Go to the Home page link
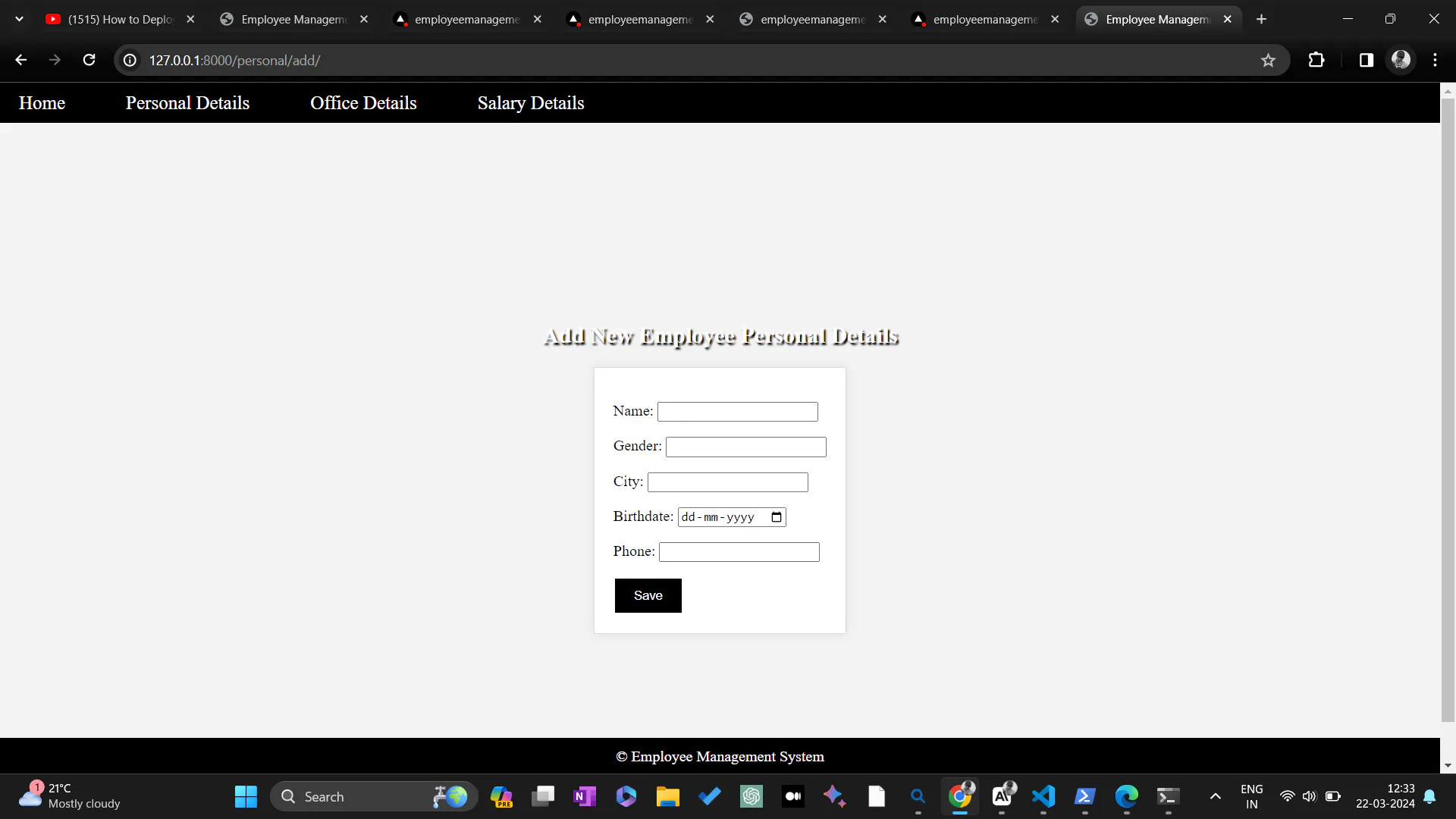The height and width of the screenshot is (819, 1456). pyautogui.click(x=41, y=102)
